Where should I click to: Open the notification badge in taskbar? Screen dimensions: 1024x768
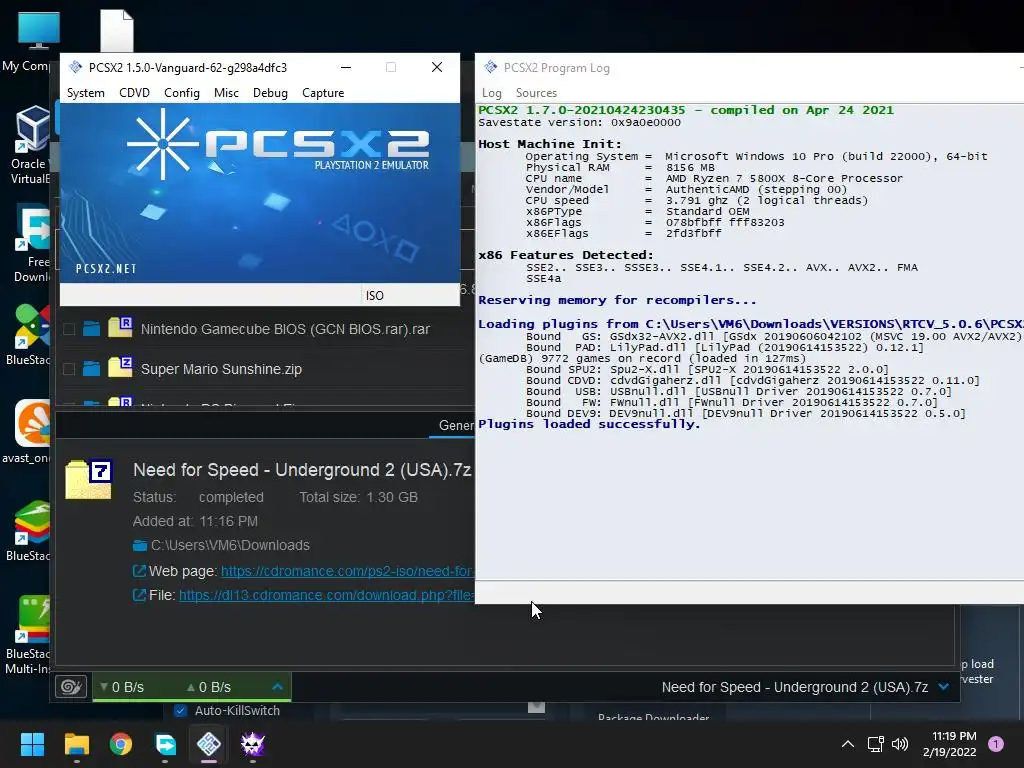coord(996,744)
